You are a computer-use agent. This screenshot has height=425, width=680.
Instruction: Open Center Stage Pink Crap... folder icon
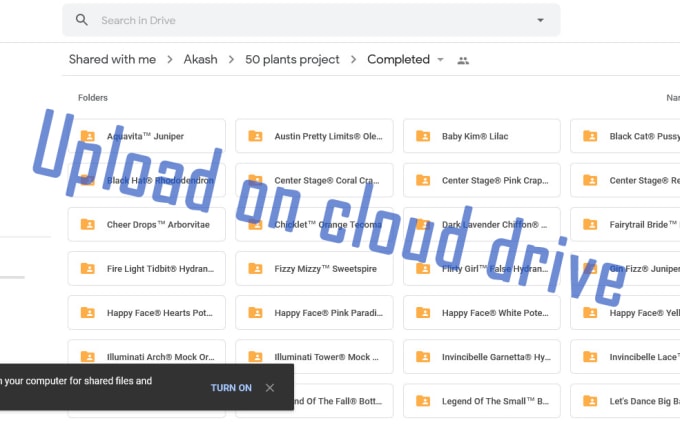click(423, 180)
